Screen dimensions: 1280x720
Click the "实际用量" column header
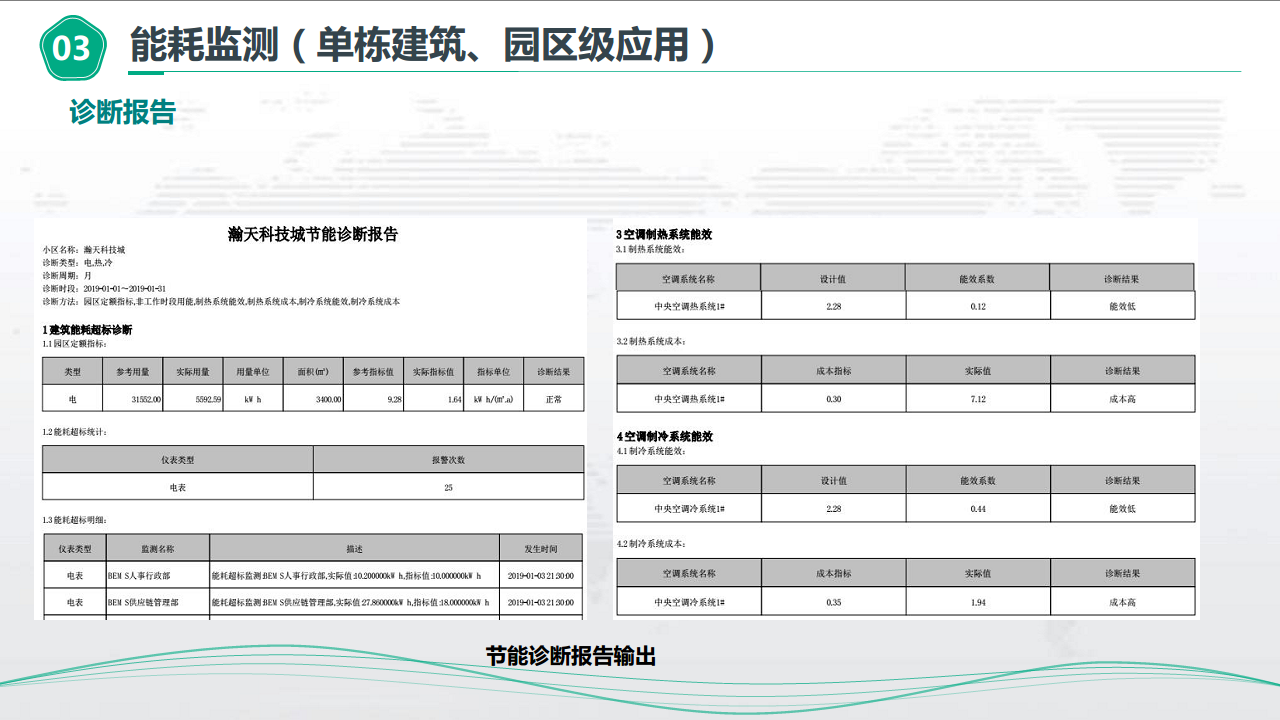coord(192,371)
